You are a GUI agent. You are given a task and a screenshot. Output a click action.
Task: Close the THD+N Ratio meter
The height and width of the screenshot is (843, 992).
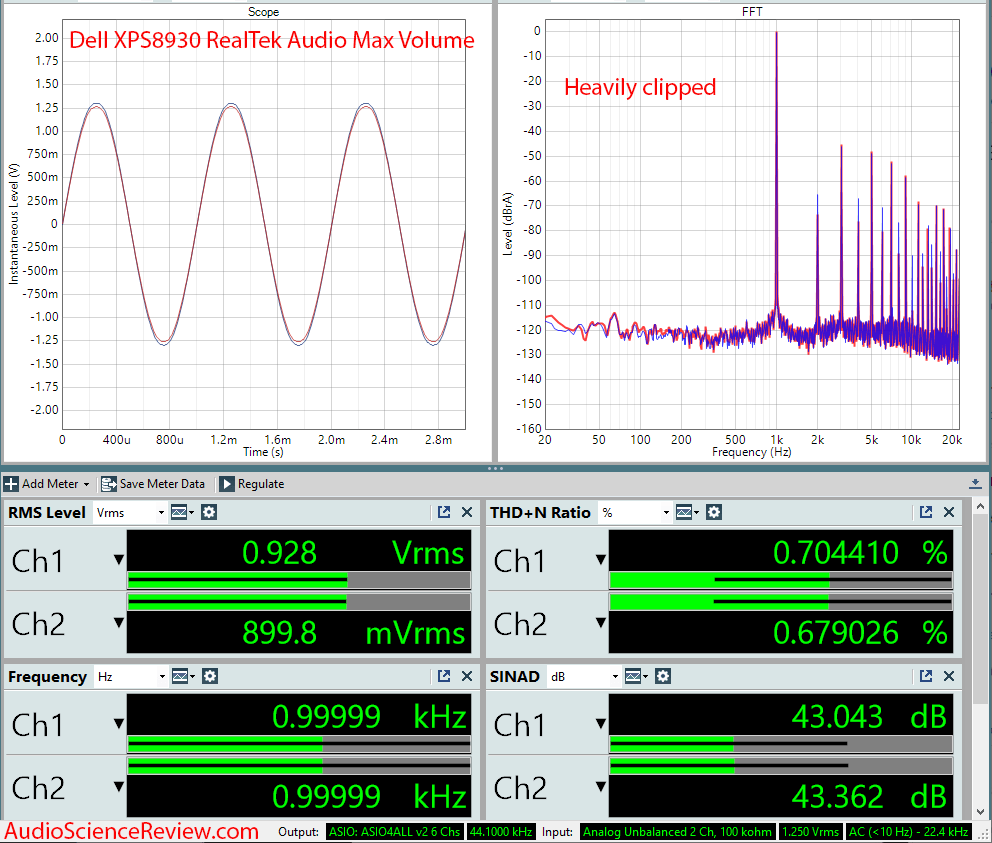[949, 512]
